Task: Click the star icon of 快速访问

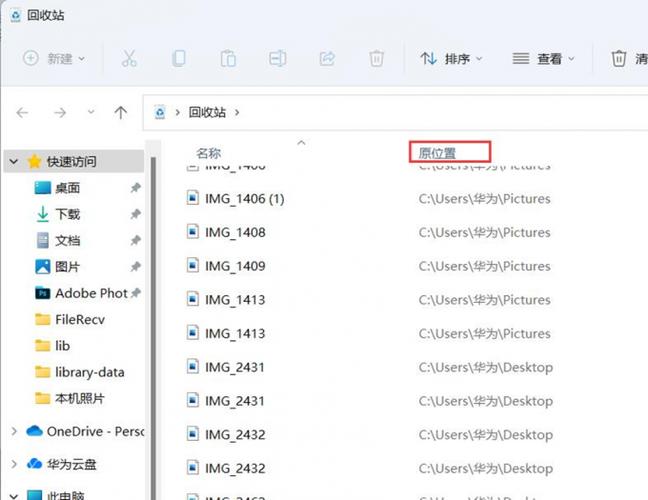Action: pos(34,161)
